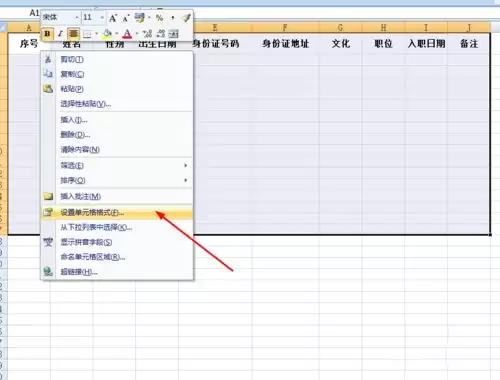
Task: Open the font size 11 dropdown
Action: click(x=93, y=17)
